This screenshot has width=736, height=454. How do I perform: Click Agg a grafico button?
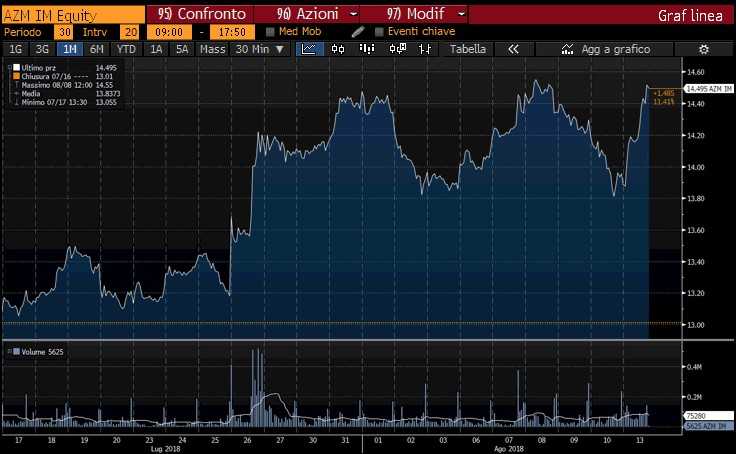pos(605,49)
